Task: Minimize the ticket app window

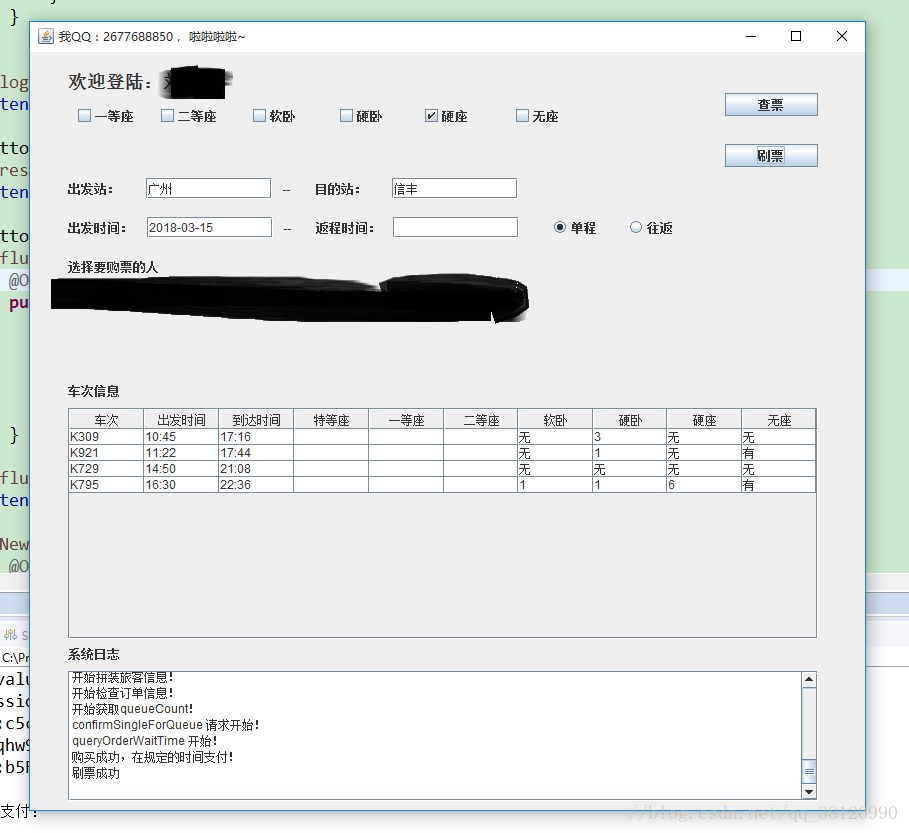Action: click(751, 37)
